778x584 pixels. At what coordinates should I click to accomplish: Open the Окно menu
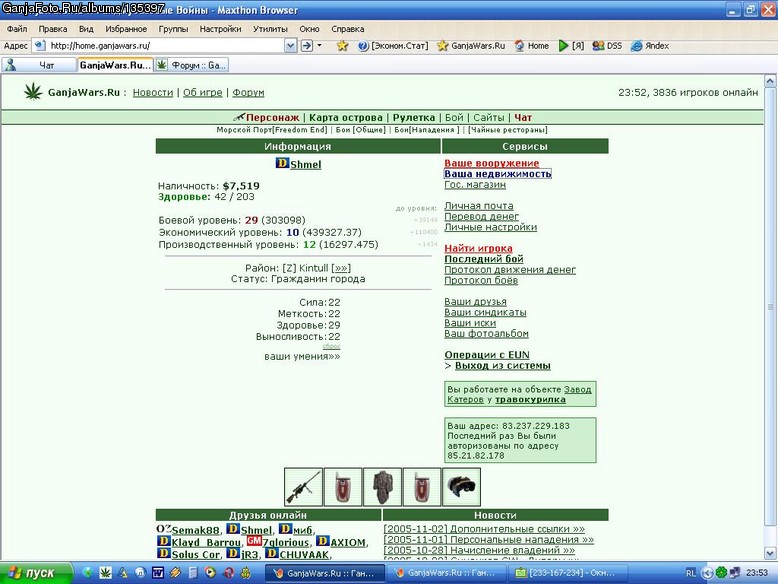pos(309,29)
